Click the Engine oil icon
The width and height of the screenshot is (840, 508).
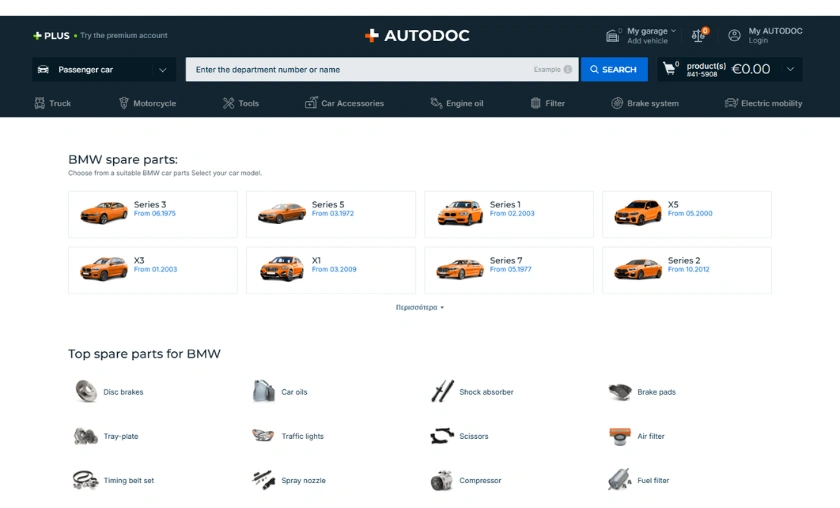pyautogui.click(x=436, y=103)
